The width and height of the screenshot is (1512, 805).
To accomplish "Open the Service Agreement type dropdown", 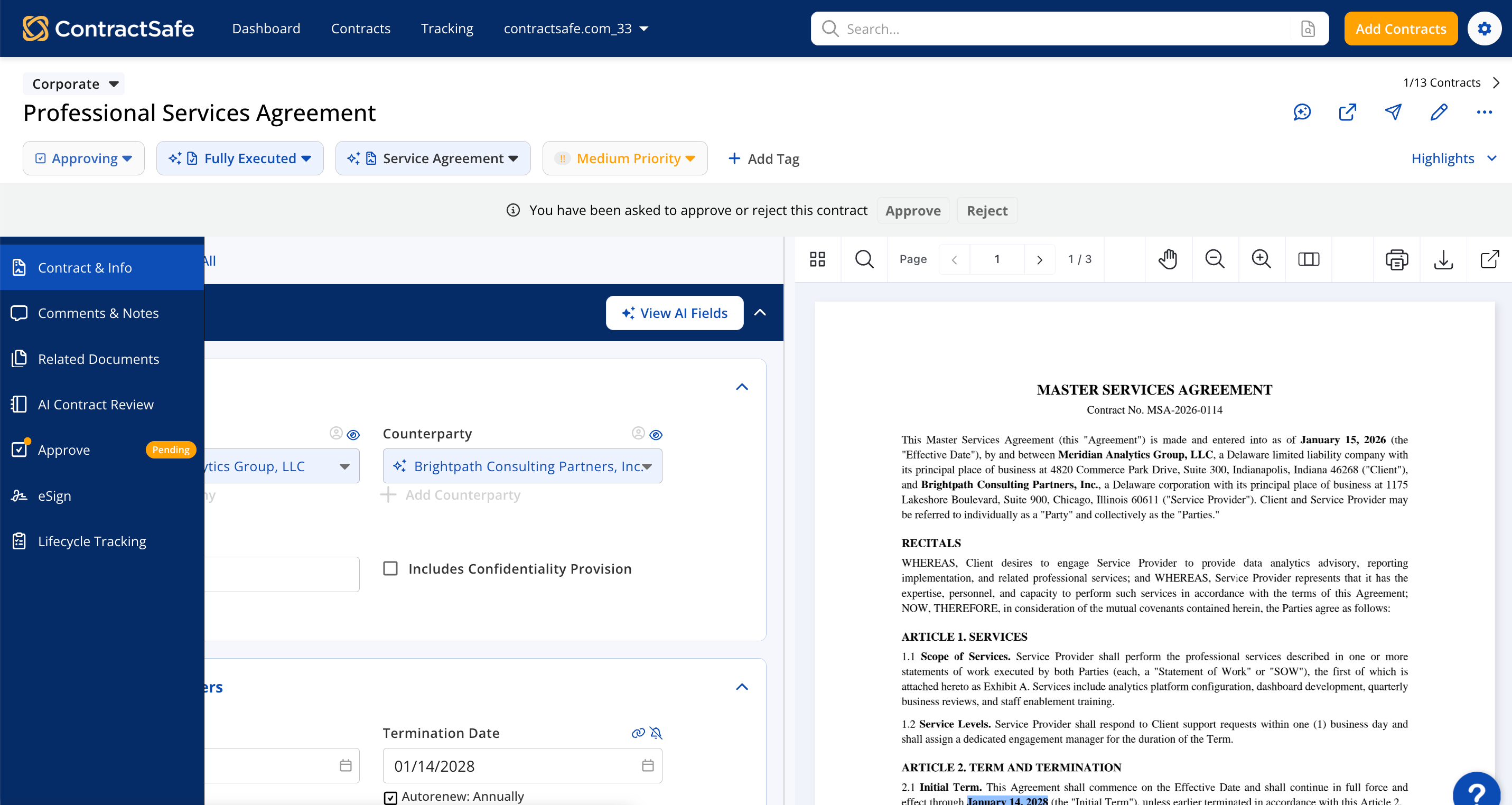I will click(x=433, y=158).
